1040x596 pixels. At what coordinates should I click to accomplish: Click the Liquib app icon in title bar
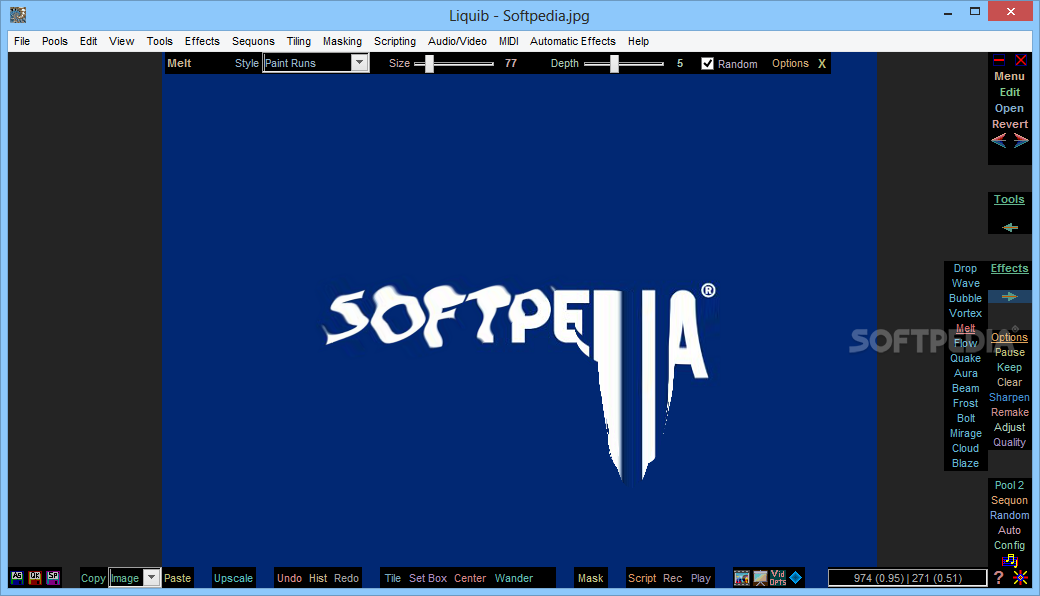18,15
